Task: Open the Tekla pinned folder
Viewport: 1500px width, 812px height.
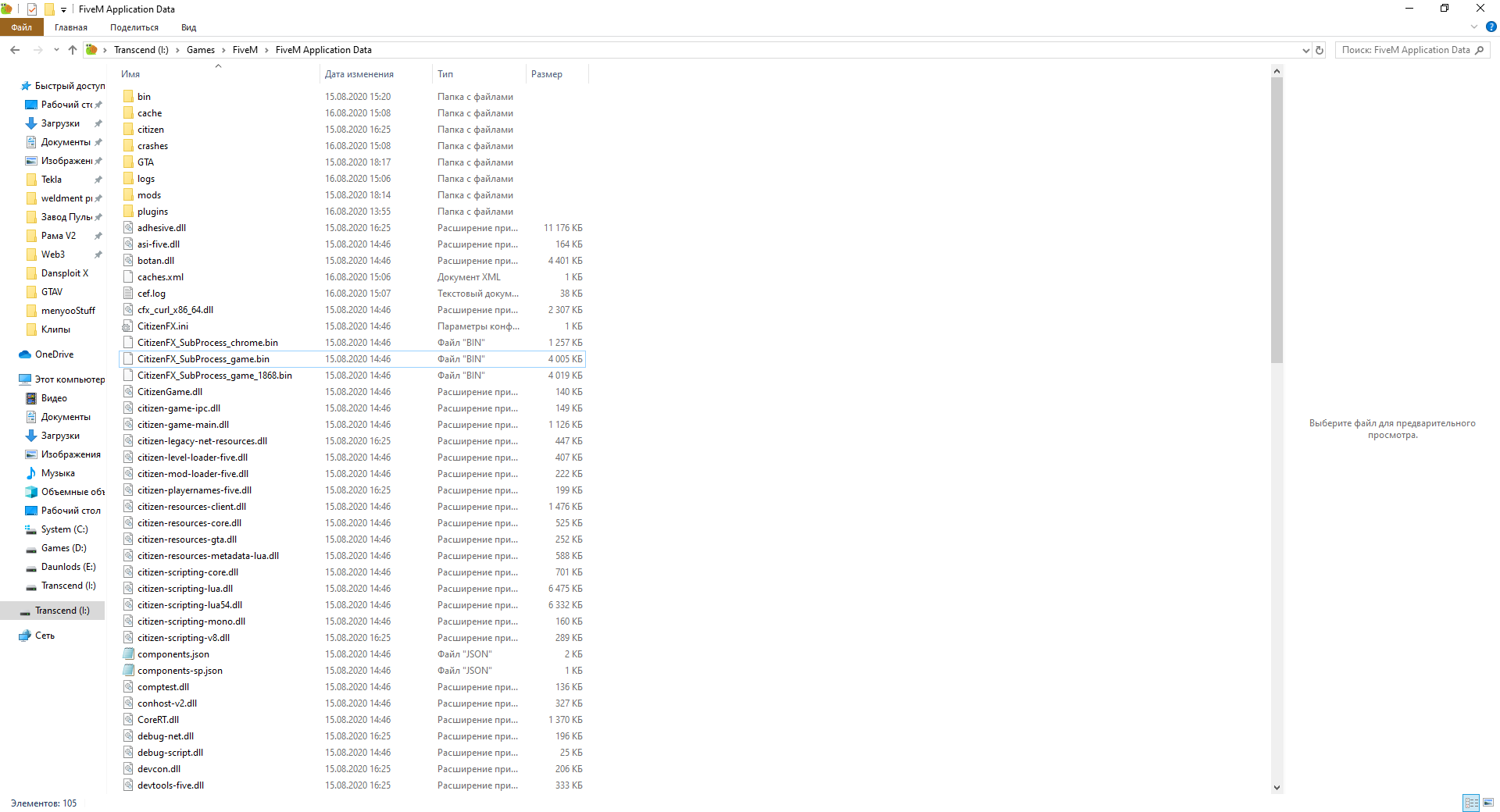Action: (x=52, y=180)
